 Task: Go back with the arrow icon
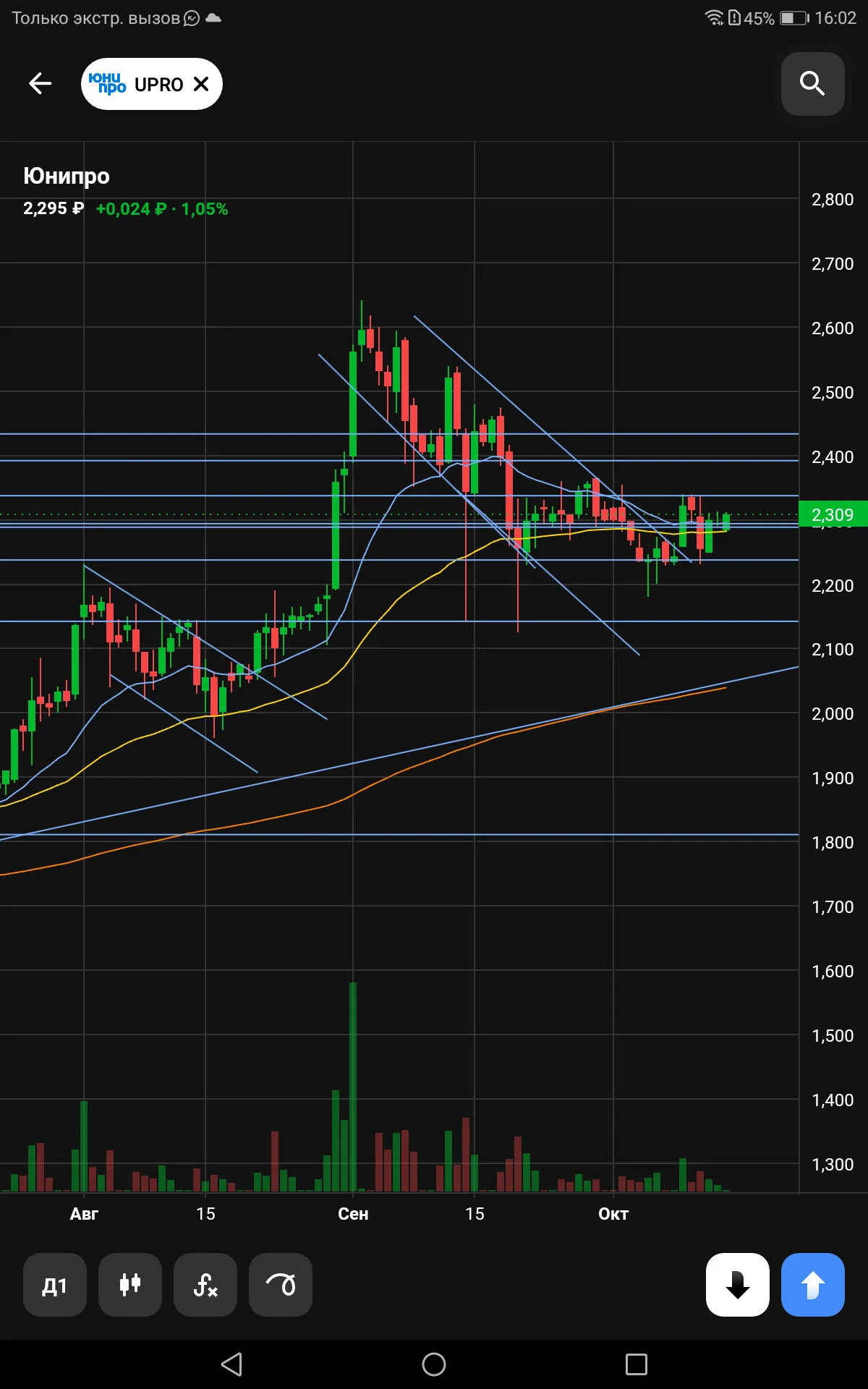coord(41,84)
